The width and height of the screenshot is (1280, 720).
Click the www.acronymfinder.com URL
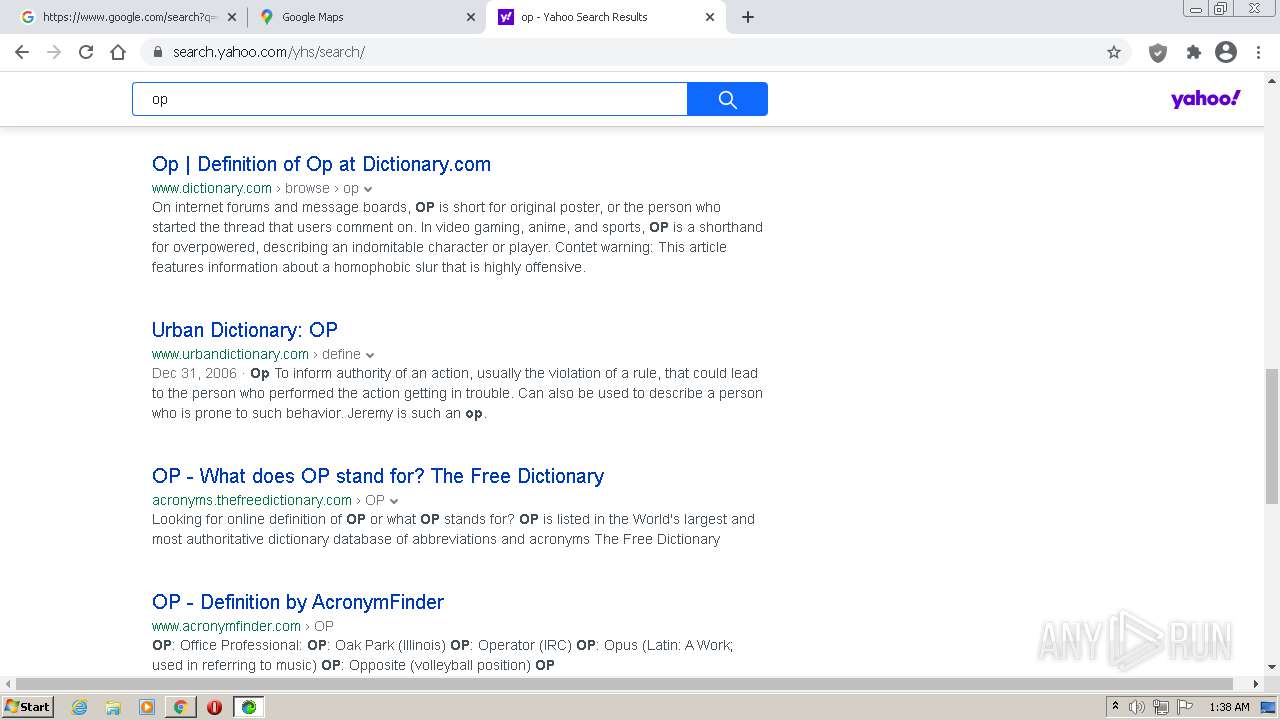click(226, 626)
